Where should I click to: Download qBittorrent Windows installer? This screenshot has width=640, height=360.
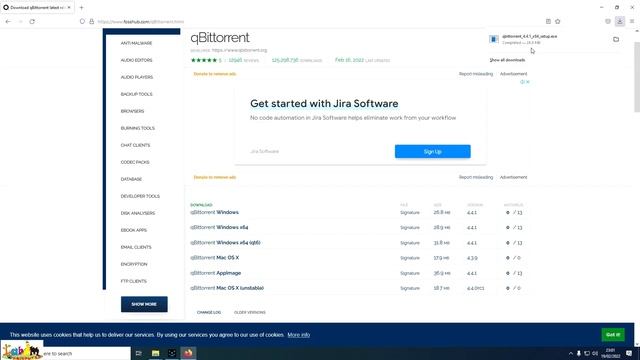coord(214,212)
